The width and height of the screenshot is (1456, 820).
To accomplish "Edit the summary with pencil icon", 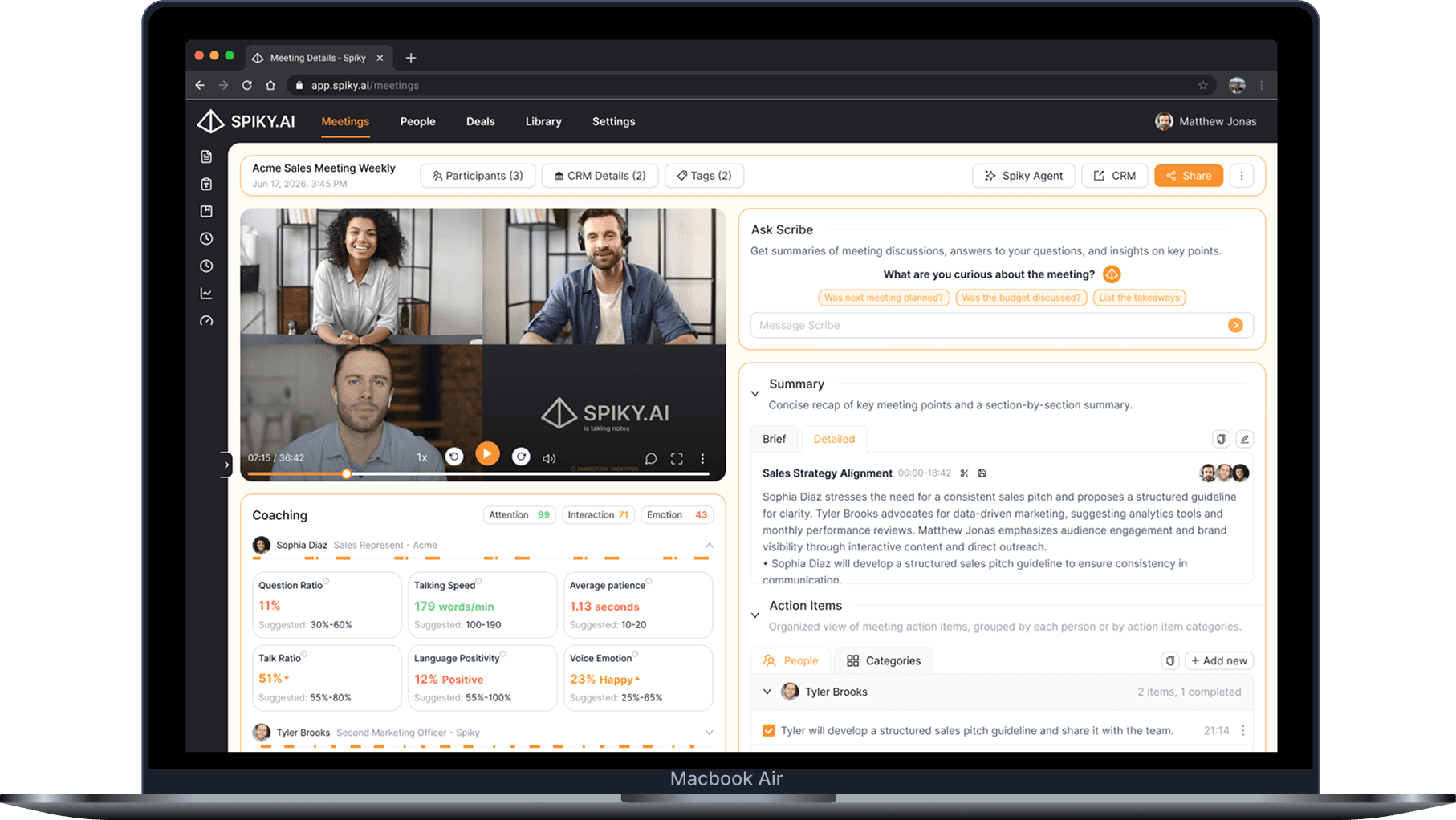I will click(1245, 439).
